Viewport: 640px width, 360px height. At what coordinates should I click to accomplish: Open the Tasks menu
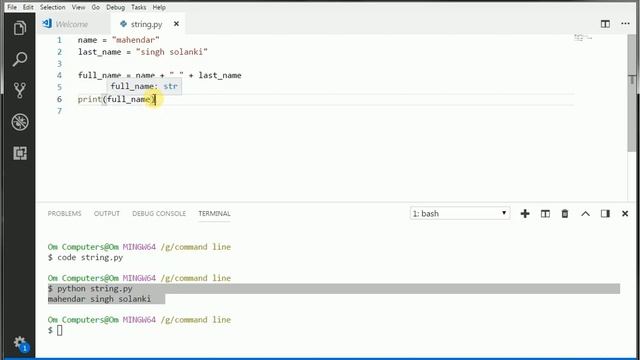tap(138, 7)
